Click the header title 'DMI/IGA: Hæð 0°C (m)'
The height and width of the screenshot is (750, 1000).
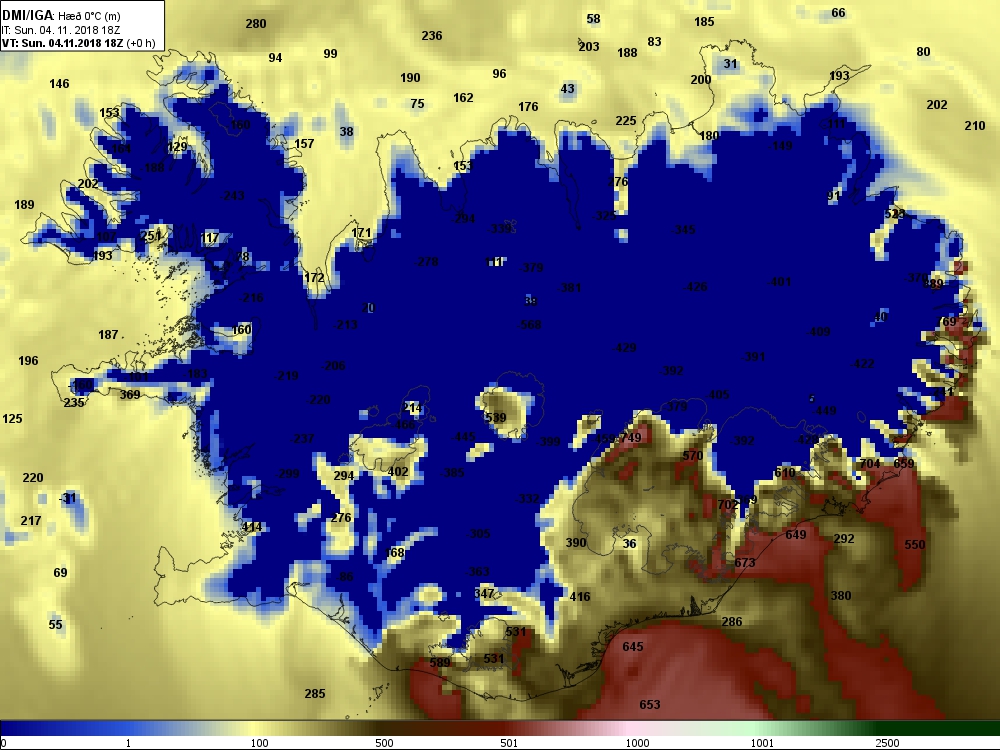(61, 16)
